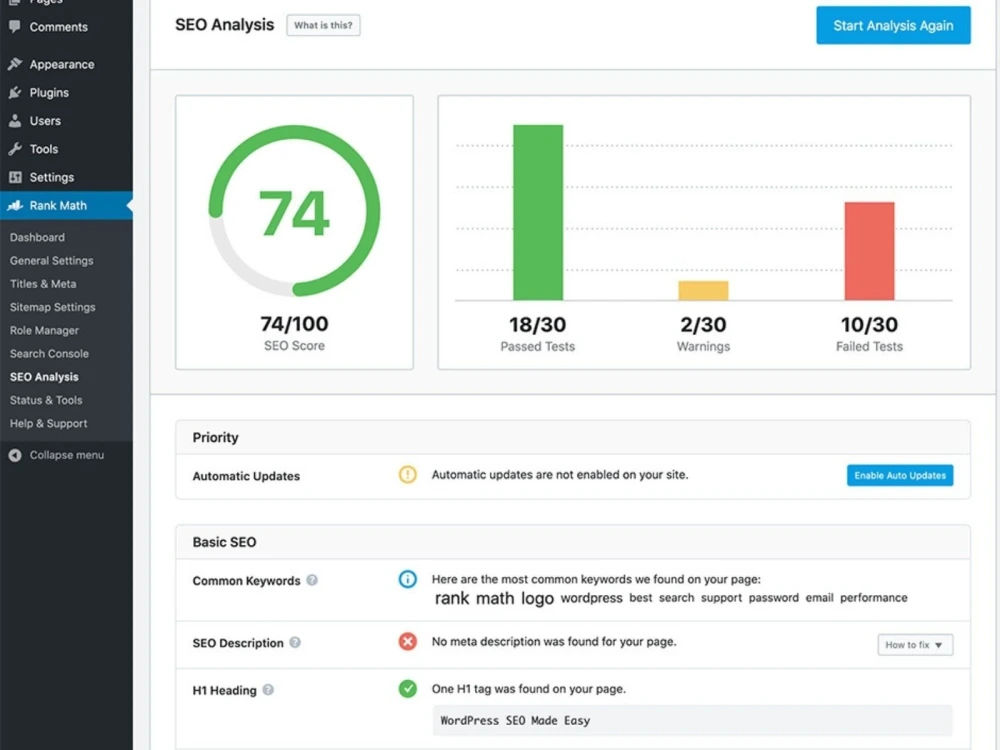The width and height of the screenshot is (1000, 750).
Task: Click the What is this? button
Action: (x=323, y=26)
